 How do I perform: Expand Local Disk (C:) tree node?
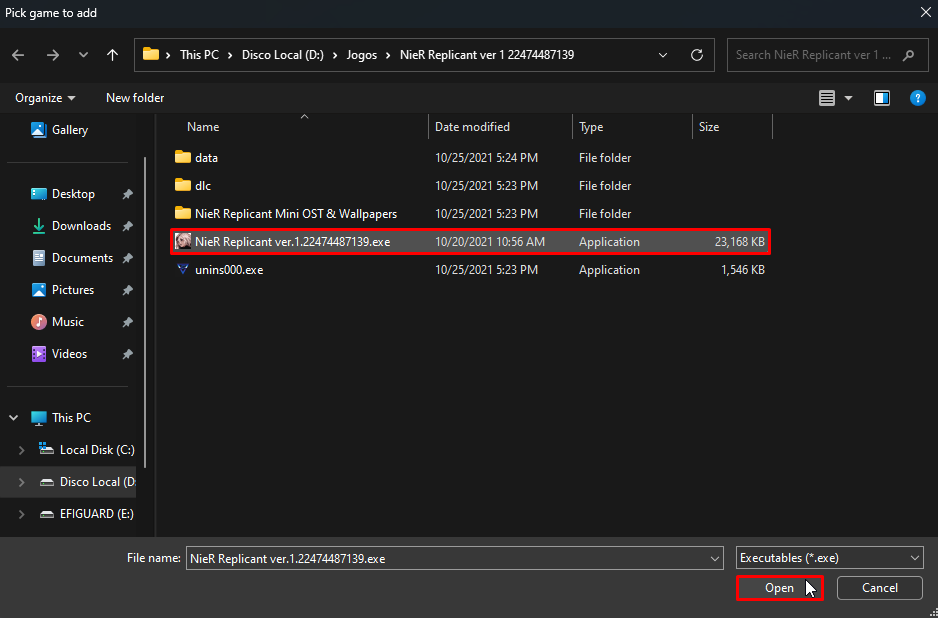[x=19, y=450]
